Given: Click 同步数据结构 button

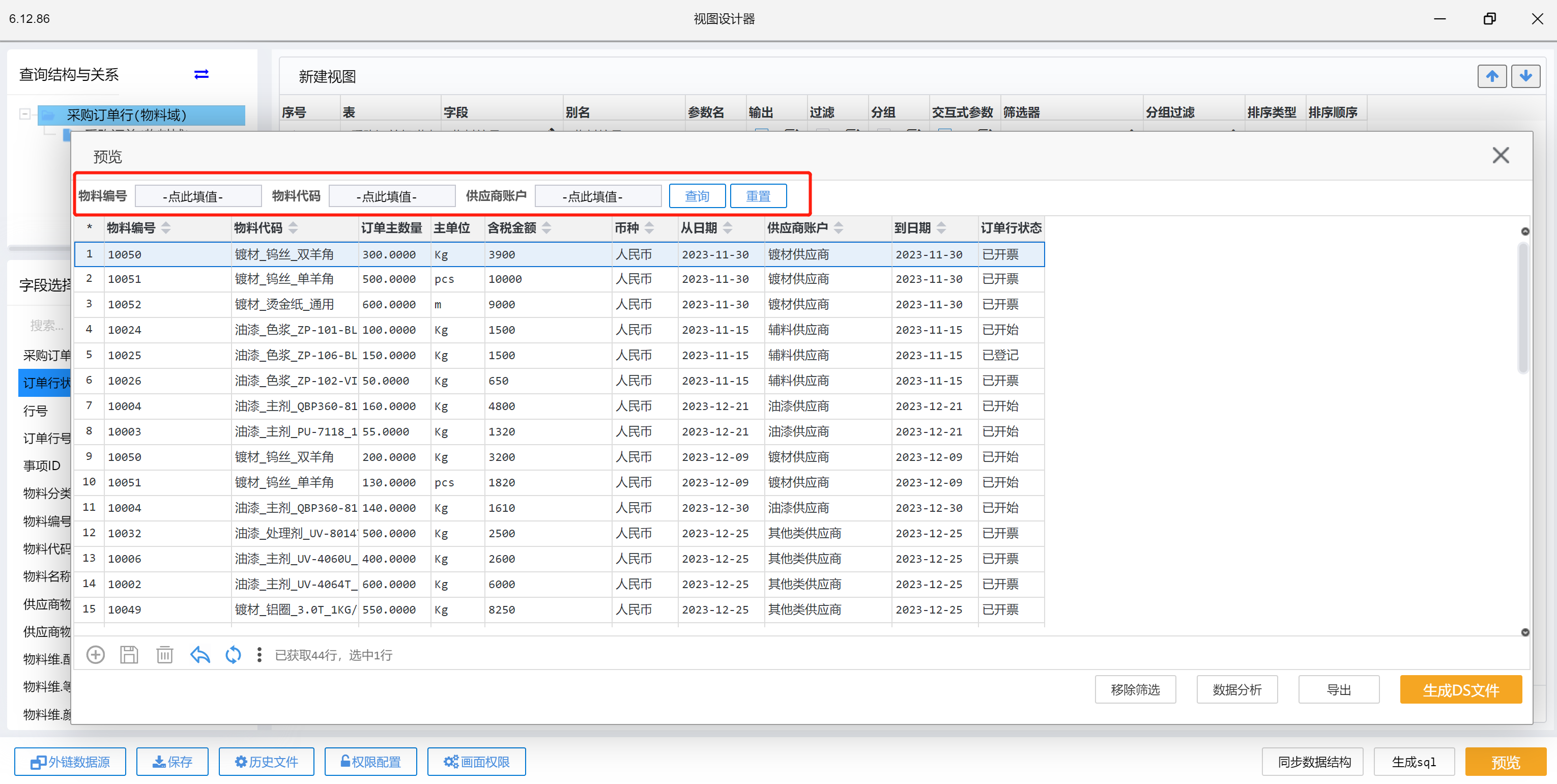Looking at the screenshot, I should click(x=1312, y=762).
